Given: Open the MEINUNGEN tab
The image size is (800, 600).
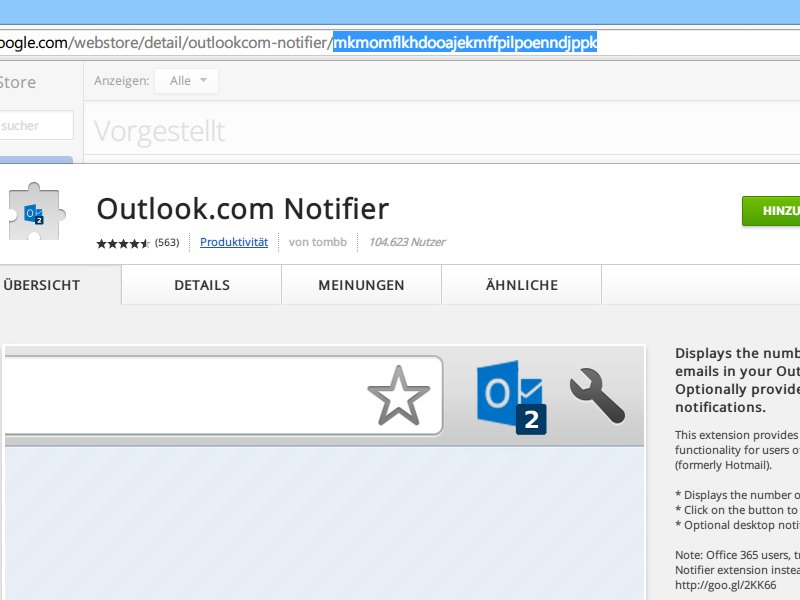Looking at the screenshot, I should pyautogui.click(x=361, y=285).
